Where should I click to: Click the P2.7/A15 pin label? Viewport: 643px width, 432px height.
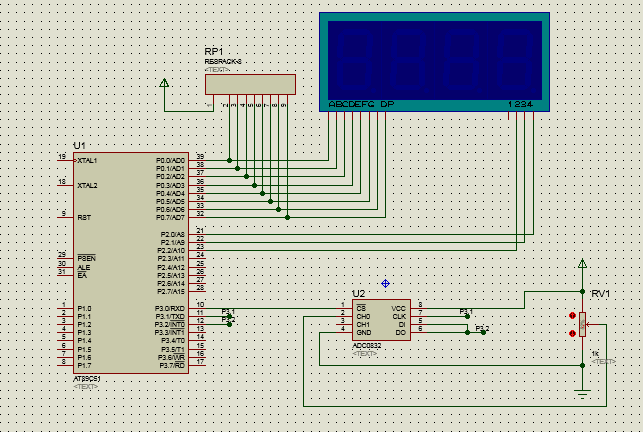[x=171, y=292]
